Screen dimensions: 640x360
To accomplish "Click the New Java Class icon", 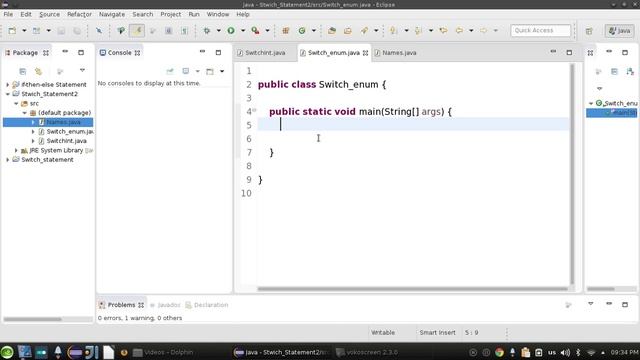I will pyautogui.click(x=302, y=31).
